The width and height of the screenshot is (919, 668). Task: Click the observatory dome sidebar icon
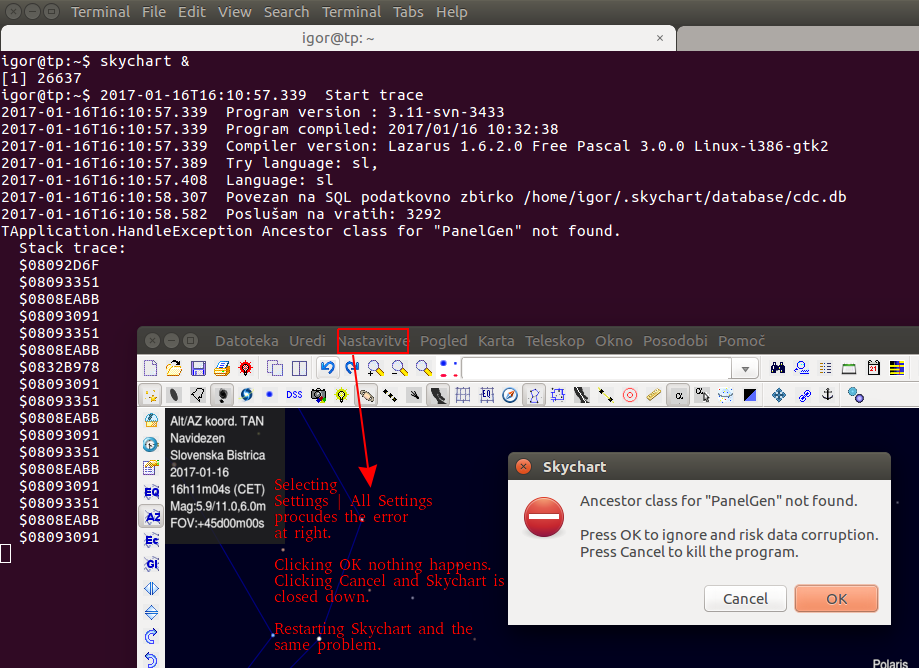tap(151, 420)
